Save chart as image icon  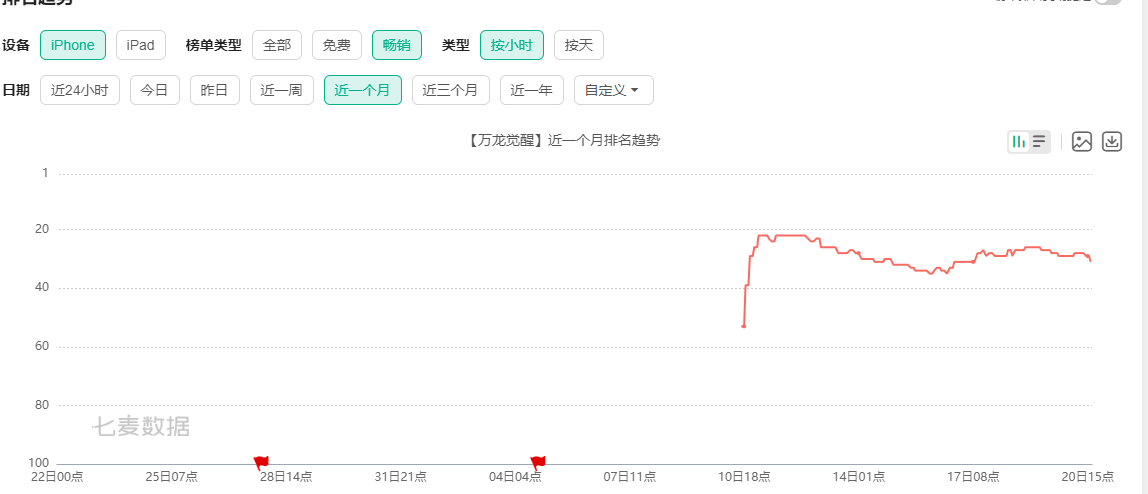point(1081,142)
